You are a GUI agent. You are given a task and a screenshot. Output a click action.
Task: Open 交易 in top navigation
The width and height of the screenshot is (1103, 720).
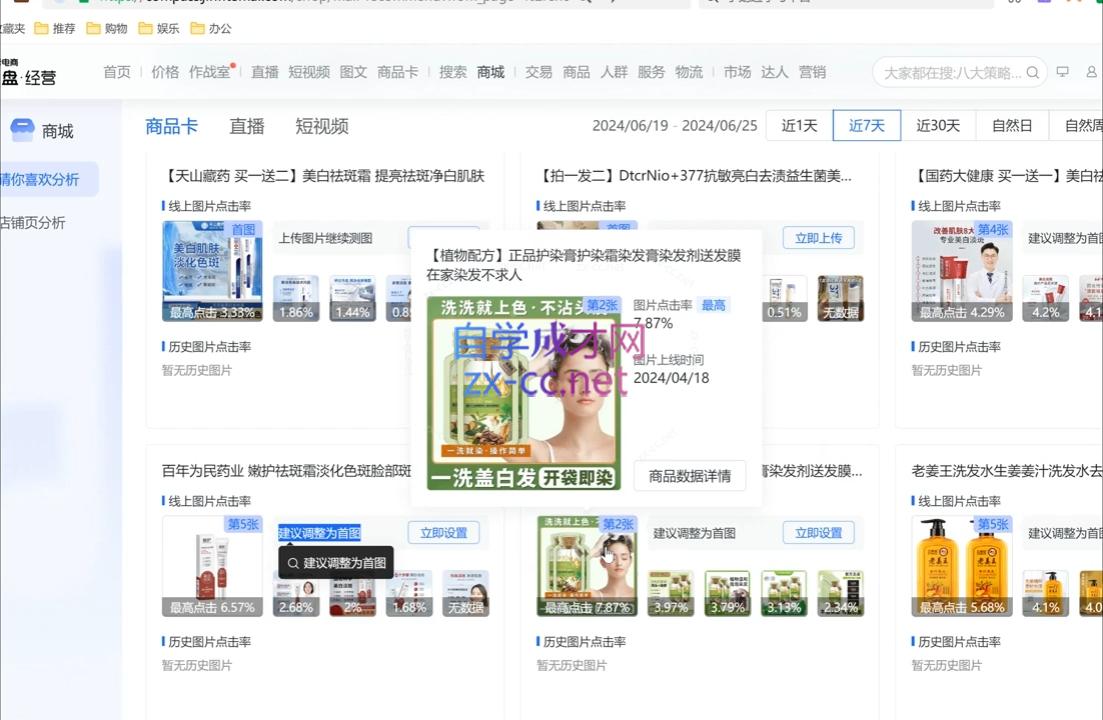pyautogui.click(x=539, y=72)
